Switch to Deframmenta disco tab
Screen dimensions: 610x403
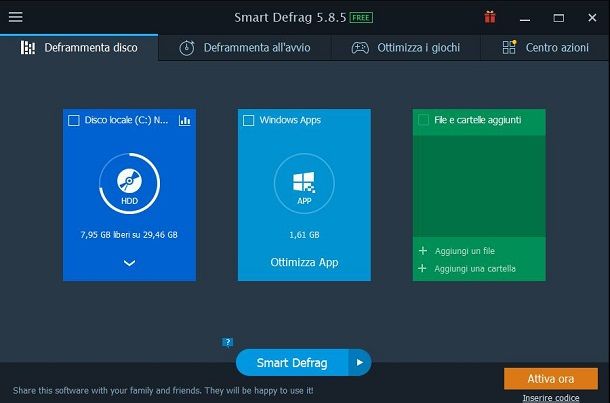coord(79,47)
